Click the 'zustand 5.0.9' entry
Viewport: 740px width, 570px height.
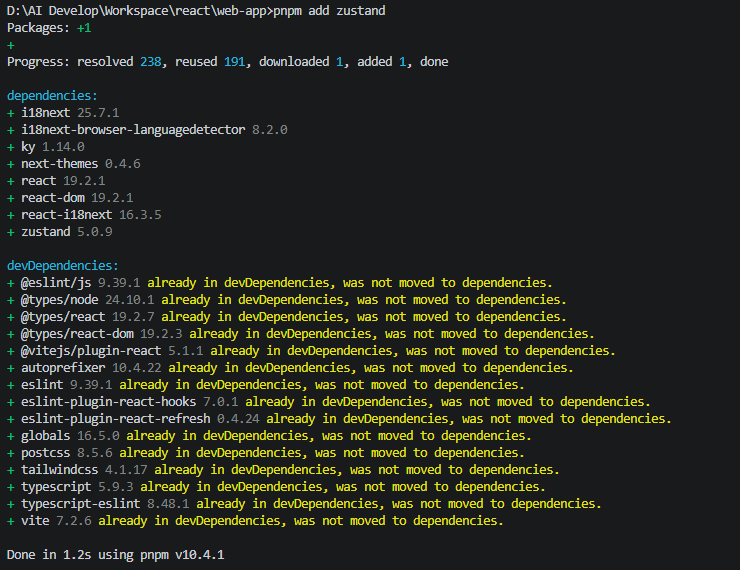[59, 232]
